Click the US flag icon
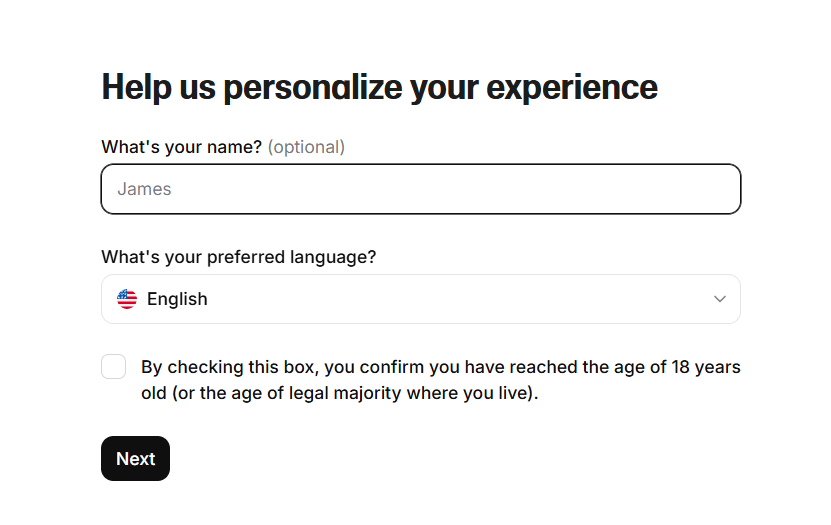This screenshot has height=525, width=831. [127, 299]
